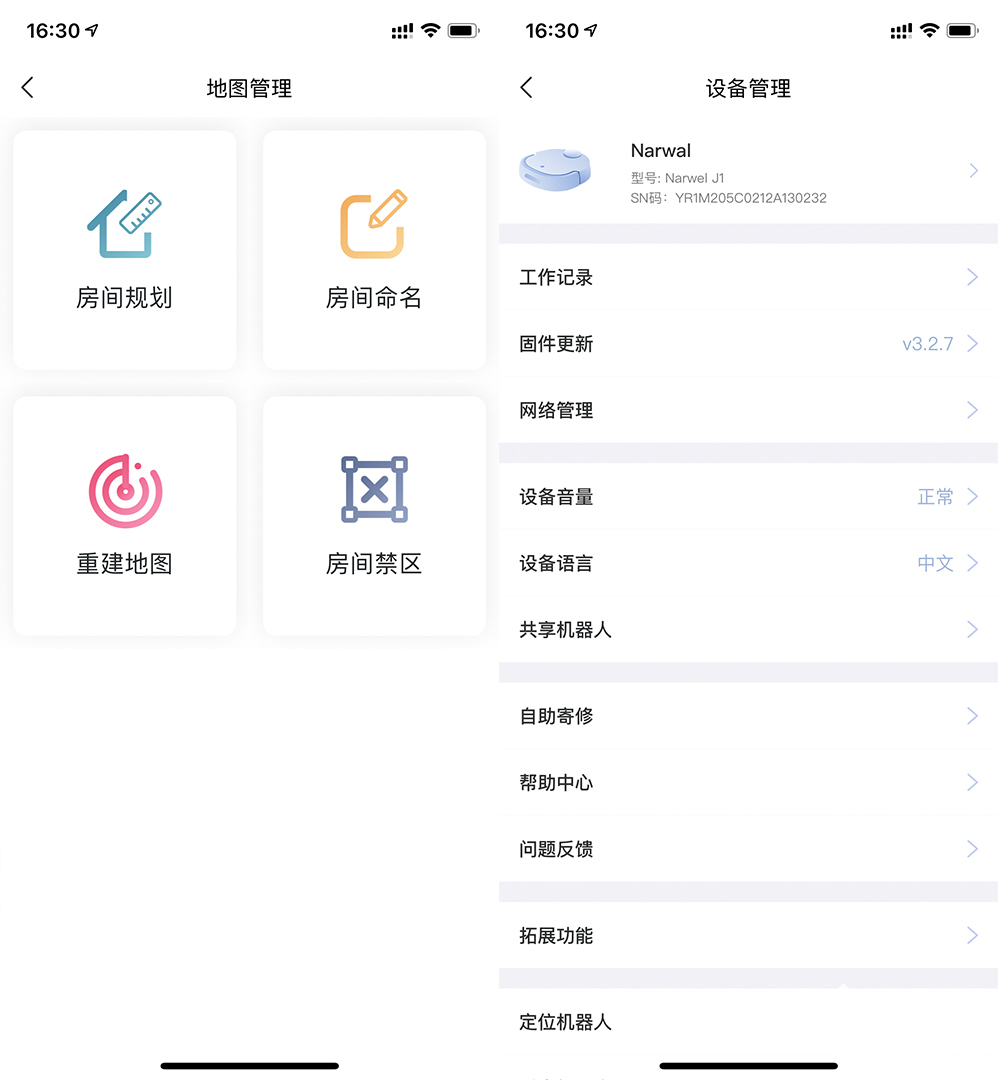Go back from 设备管理 screen

(x=527, y=88)
